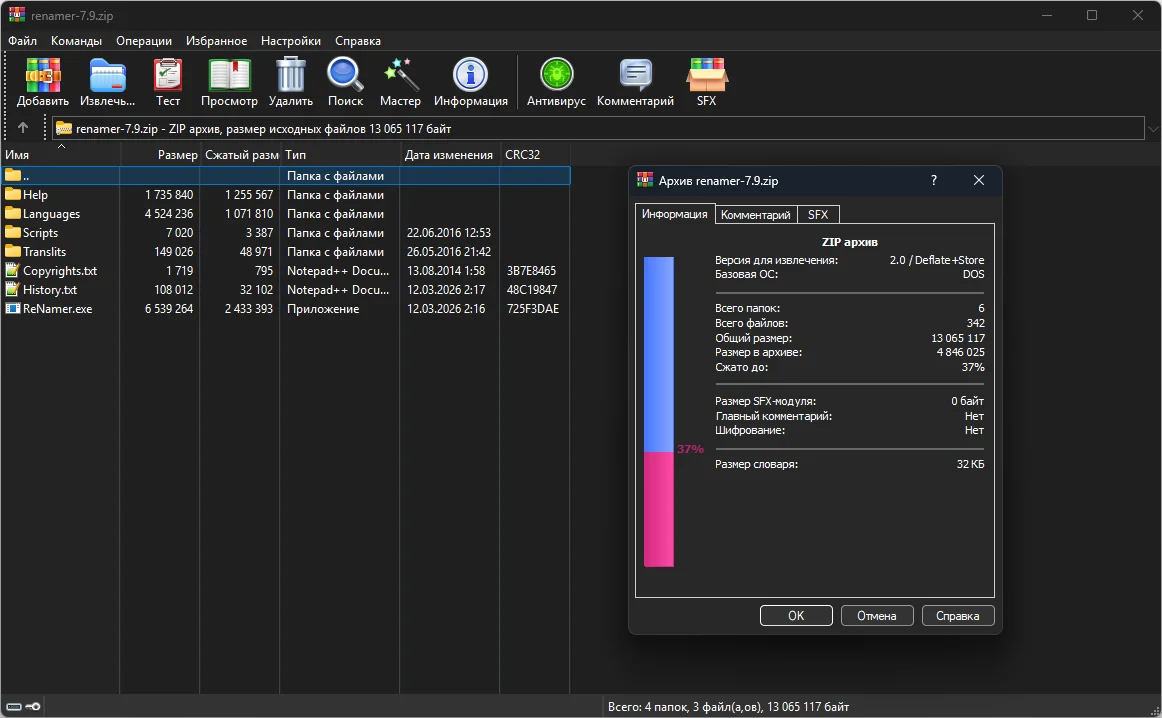Switch to the Комментарий tab in dialog
This screenshot has height=718, width=1162.
click(x=756, y=215)
